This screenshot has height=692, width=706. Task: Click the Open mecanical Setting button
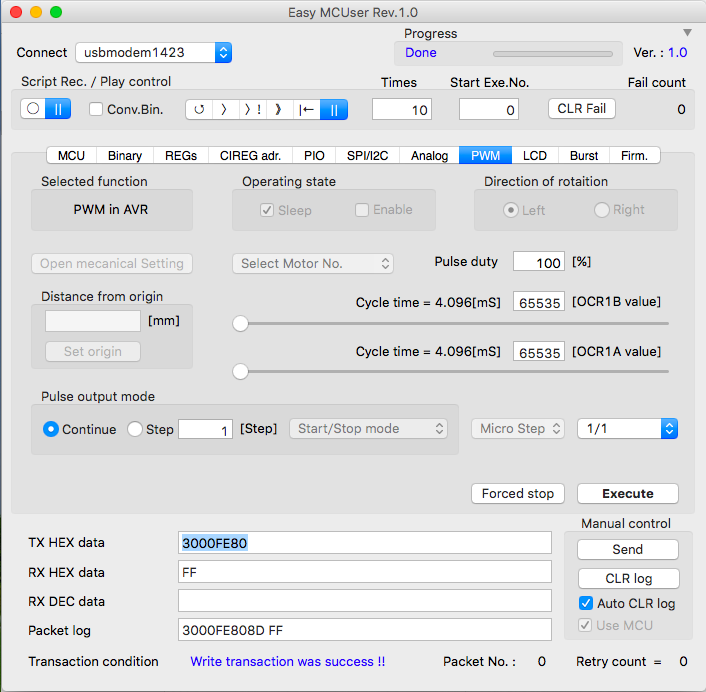[112, 263]
